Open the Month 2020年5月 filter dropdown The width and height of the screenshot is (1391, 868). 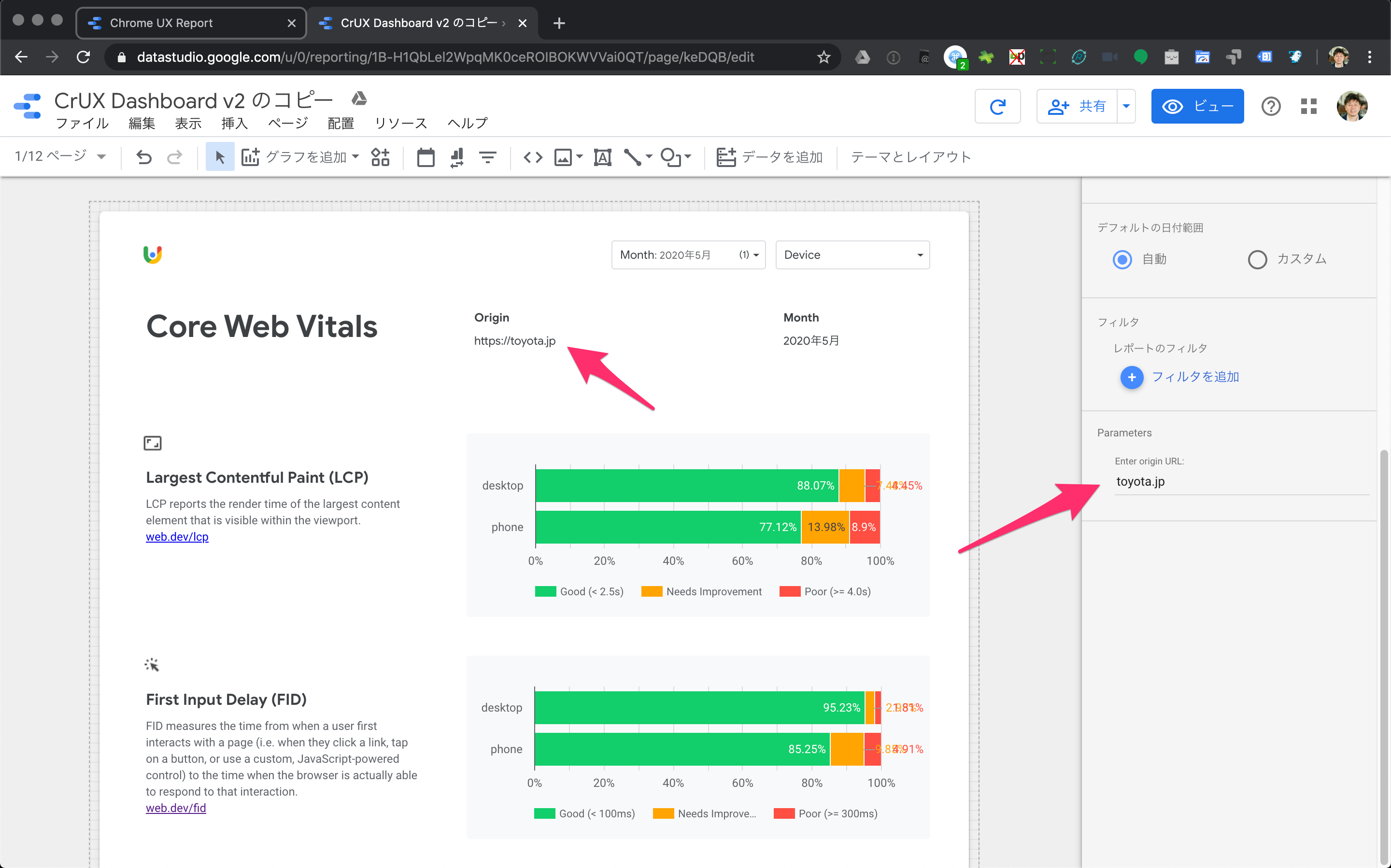point(688,254)
